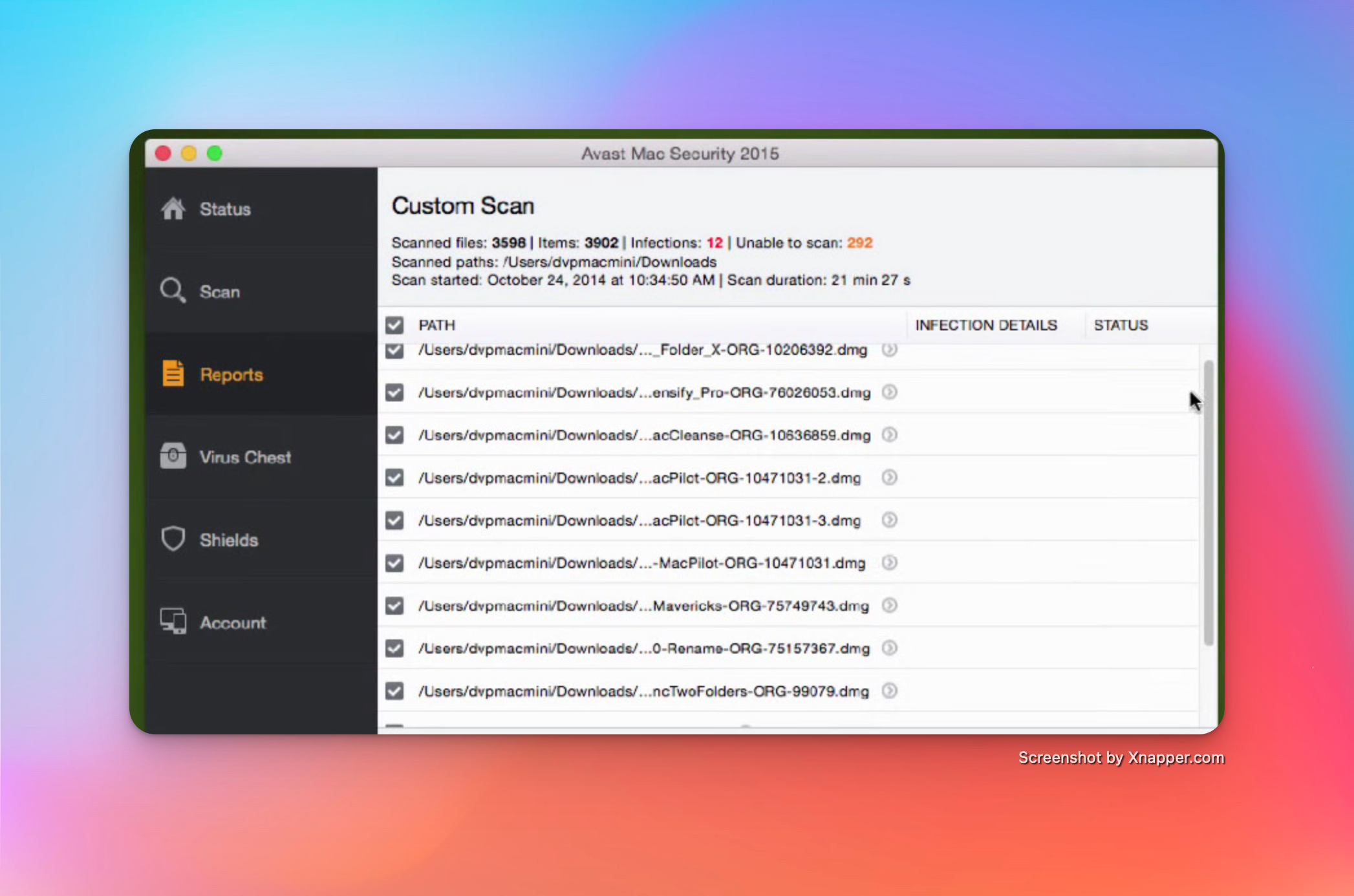Sort by the PATH column header
Screen dimensions: 1354x896
[x=437, y=325]
